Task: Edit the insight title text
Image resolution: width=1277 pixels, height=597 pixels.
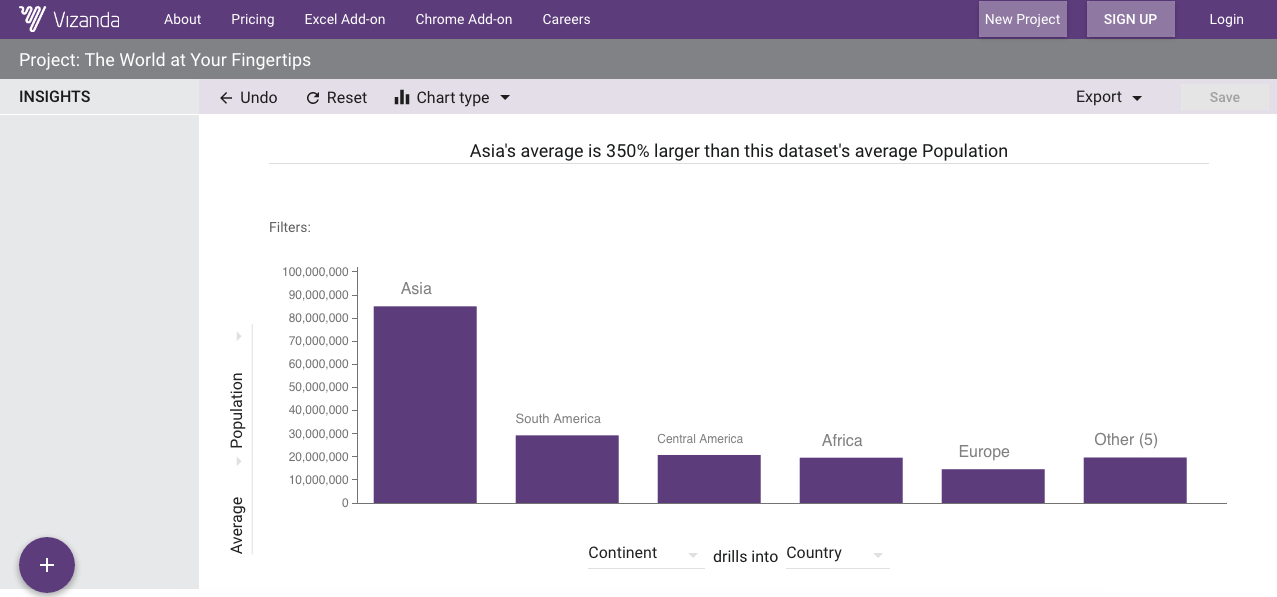Action: [738, 152]
